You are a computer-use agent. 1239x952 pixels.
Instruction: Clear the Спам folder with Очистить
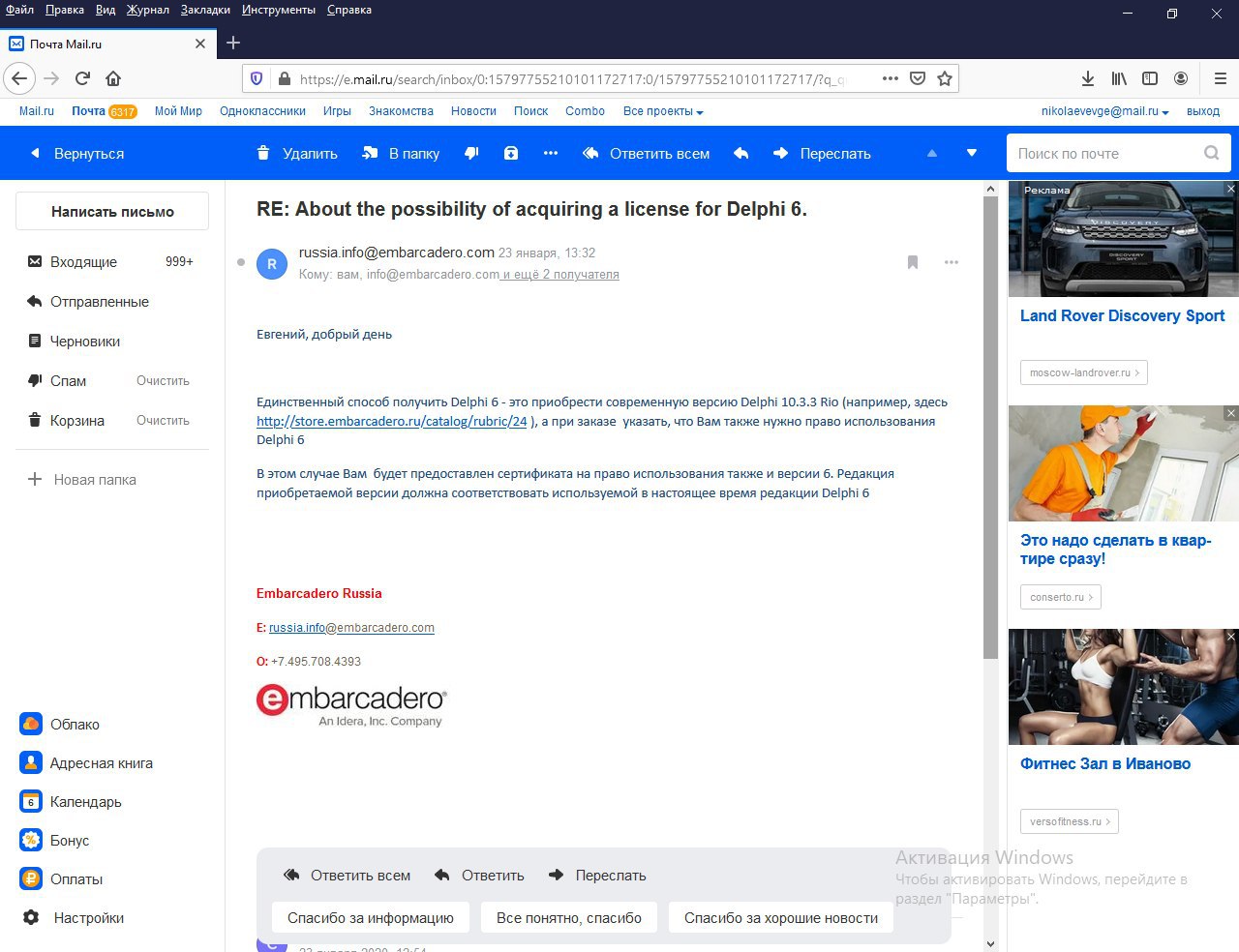tap(163, 381)
